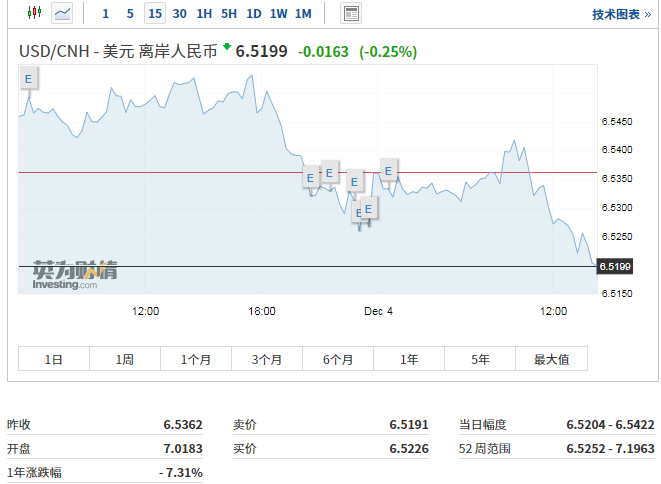Screen dimensions: 661x484
Task: Click the E event marker at chart's far left
Action: [28, 79]
